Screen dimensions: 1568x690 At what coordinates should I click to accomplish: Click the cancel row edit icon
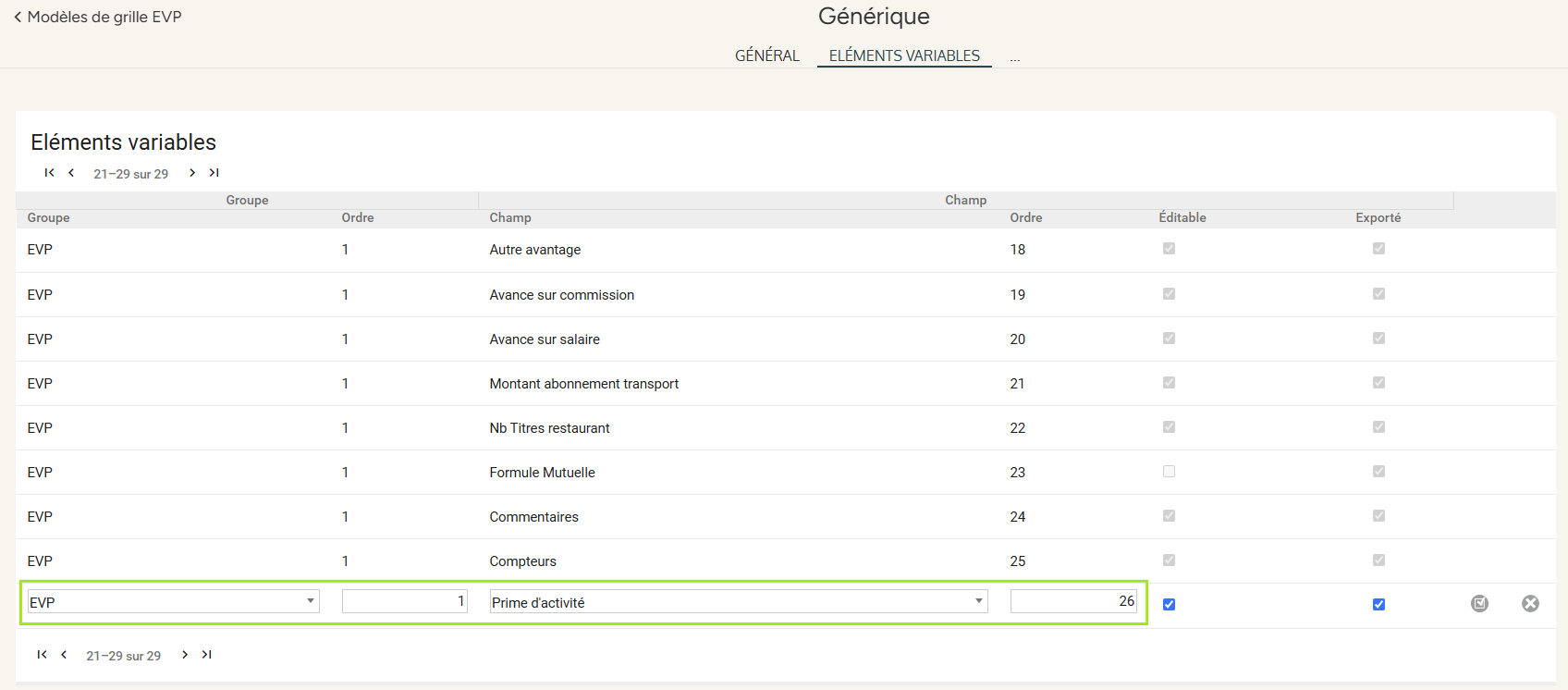[1530, 603]
